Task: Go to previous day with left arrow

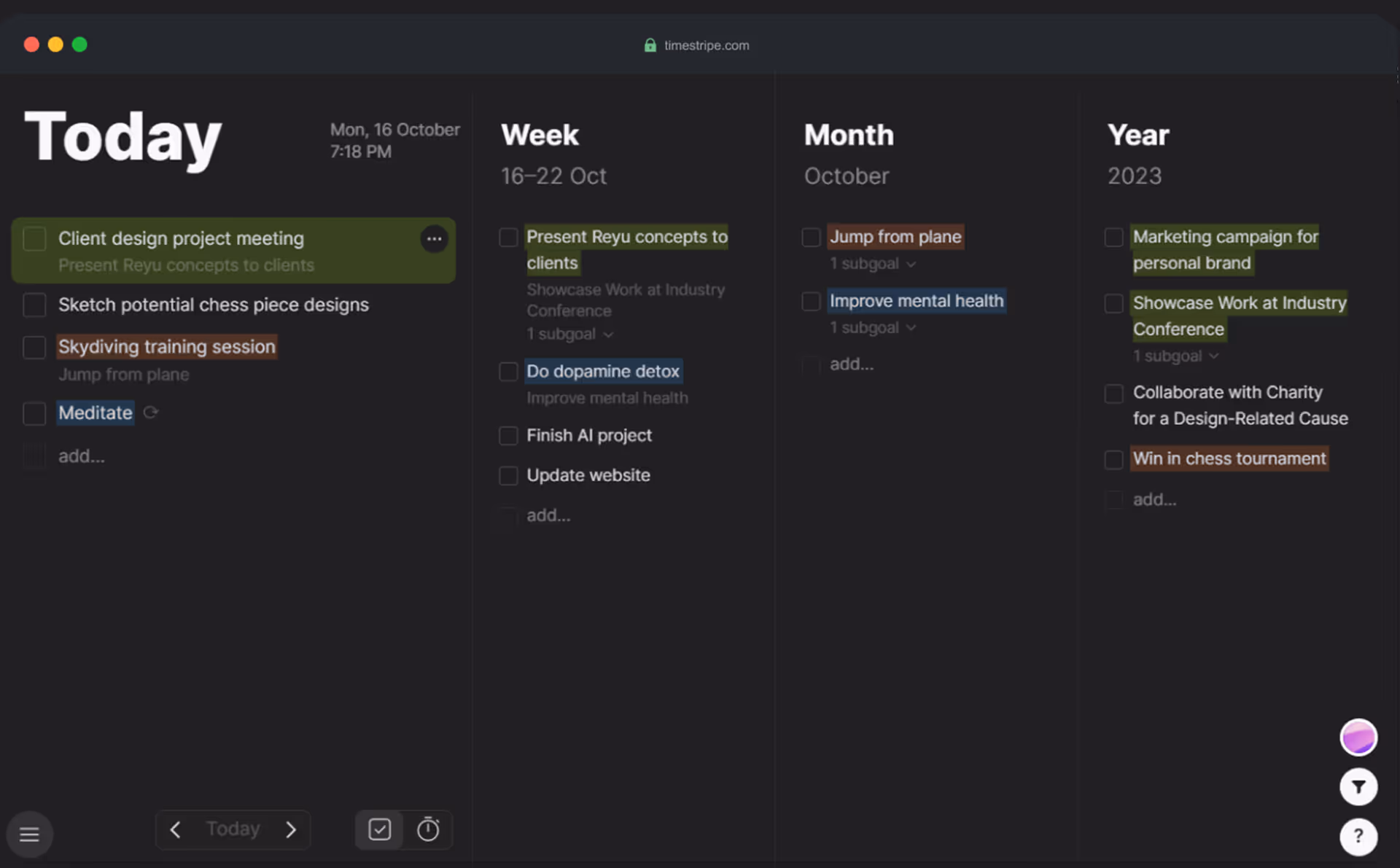Action: point(176,829)
